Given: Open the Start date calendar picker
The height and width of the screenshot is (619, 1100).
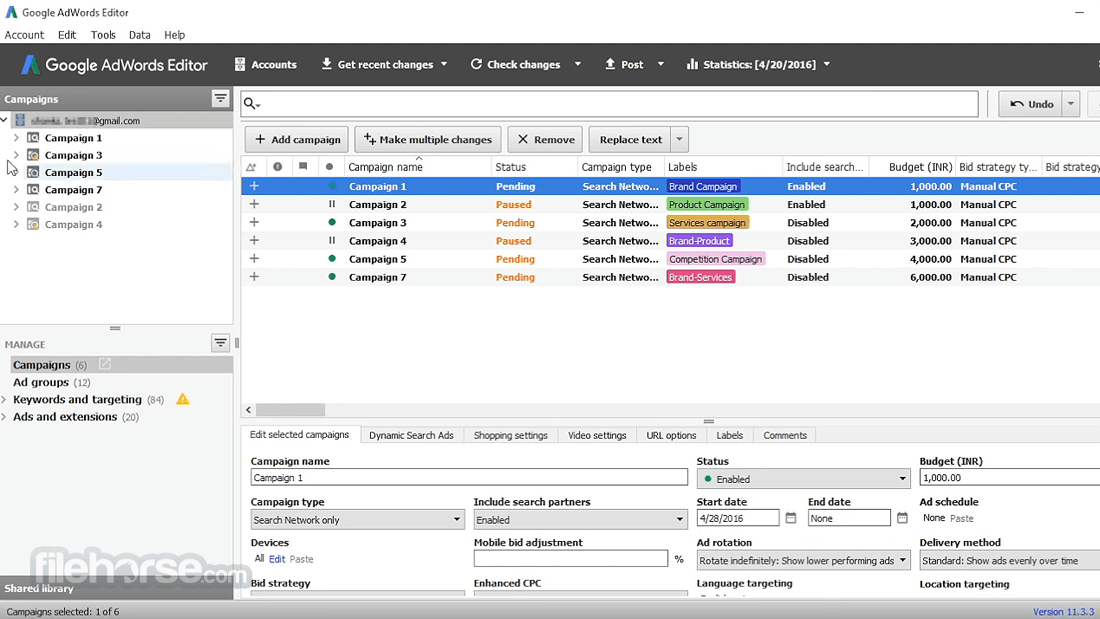Looking at the screenshot, I should (x=791, y=518).
